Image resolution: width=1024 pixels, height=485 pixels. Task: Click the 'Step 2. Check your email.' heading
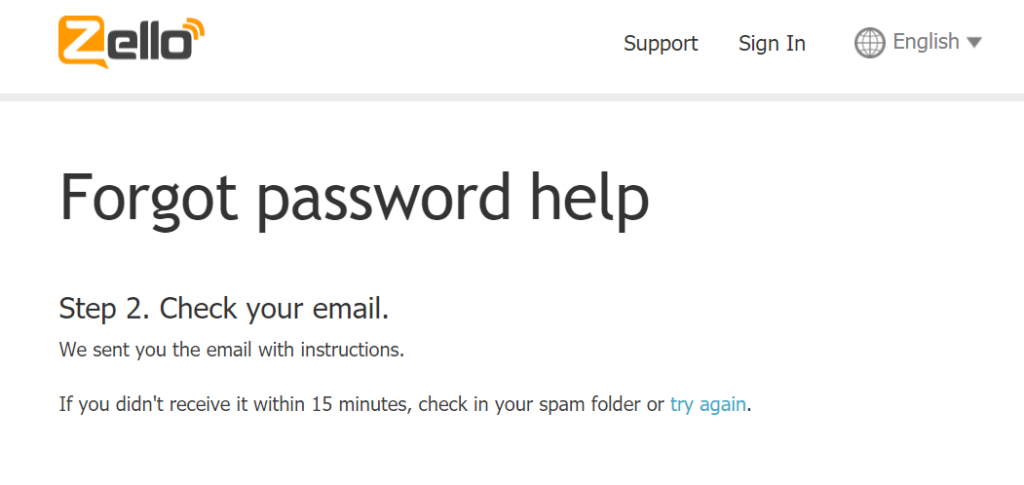[224, 309]
